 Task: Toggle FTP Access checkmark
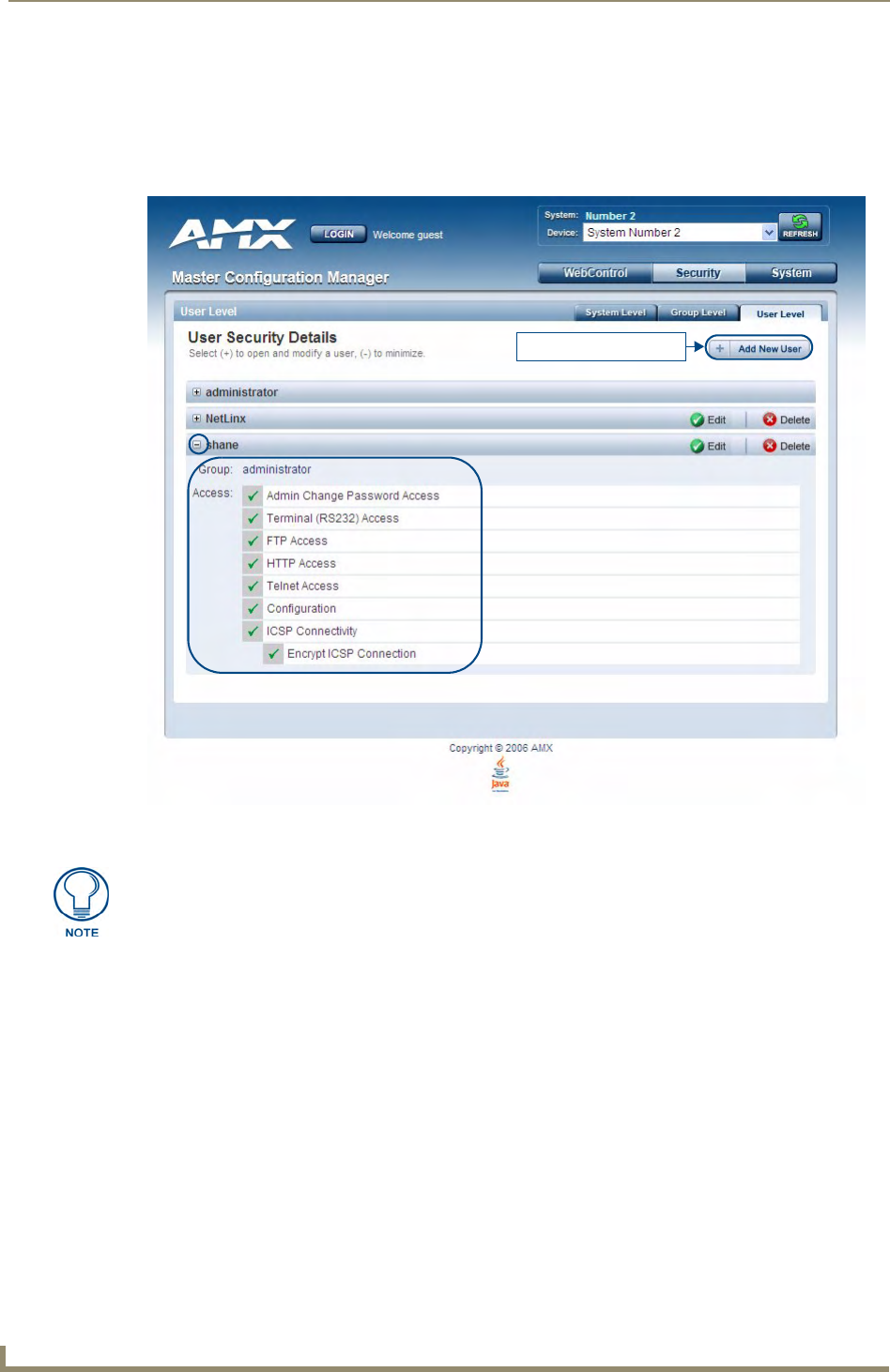coord(253,541)
